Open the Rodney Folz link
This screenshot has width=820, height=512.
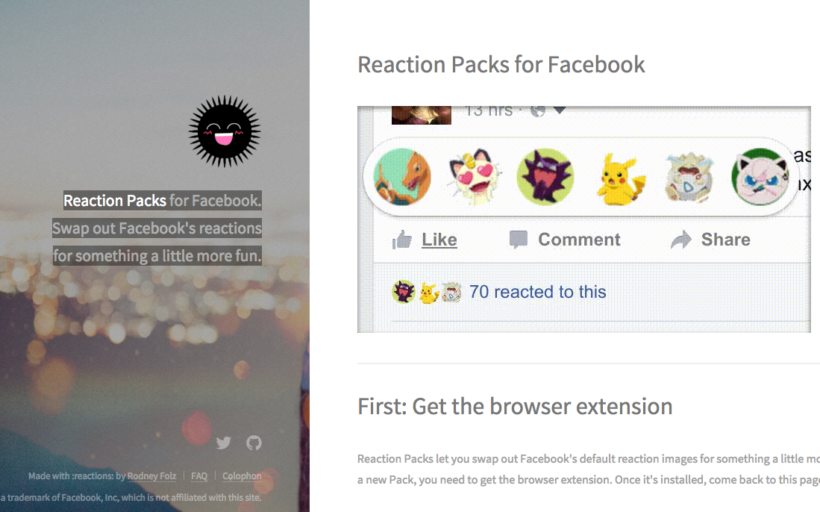[152, 476]
